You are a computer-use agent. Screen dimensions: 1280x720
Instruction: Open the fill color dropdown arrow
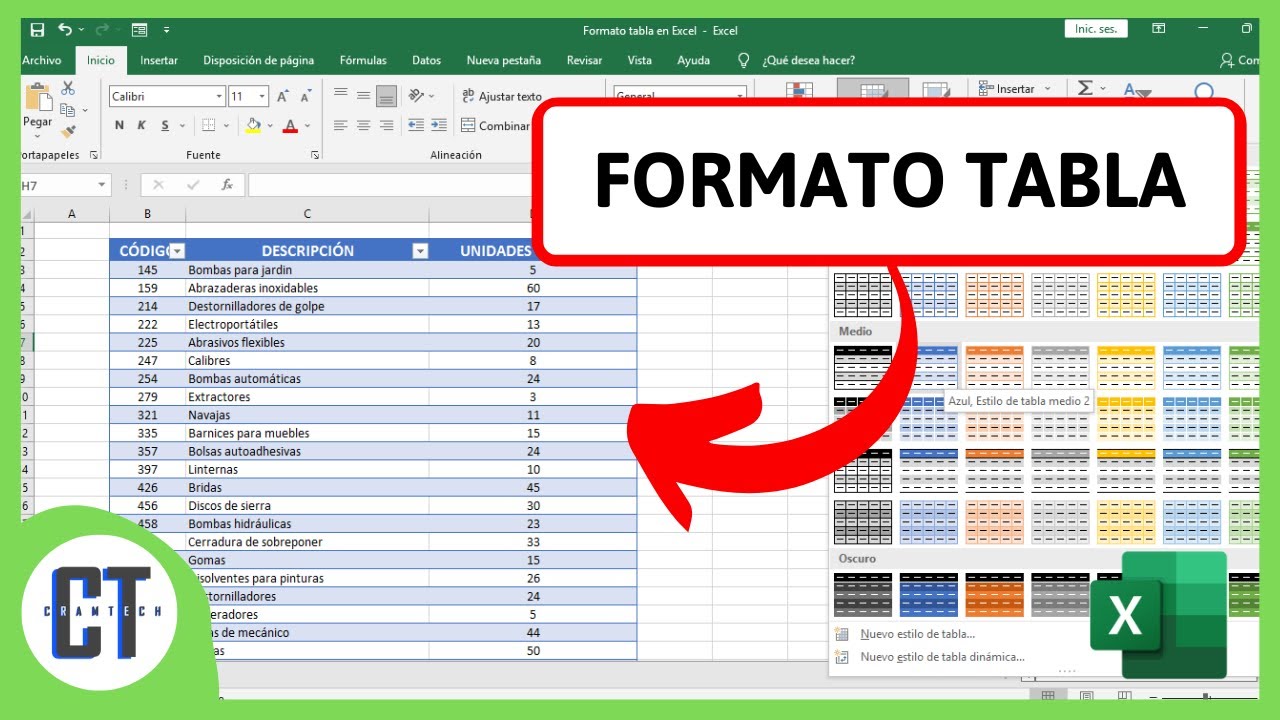(271, 126)
